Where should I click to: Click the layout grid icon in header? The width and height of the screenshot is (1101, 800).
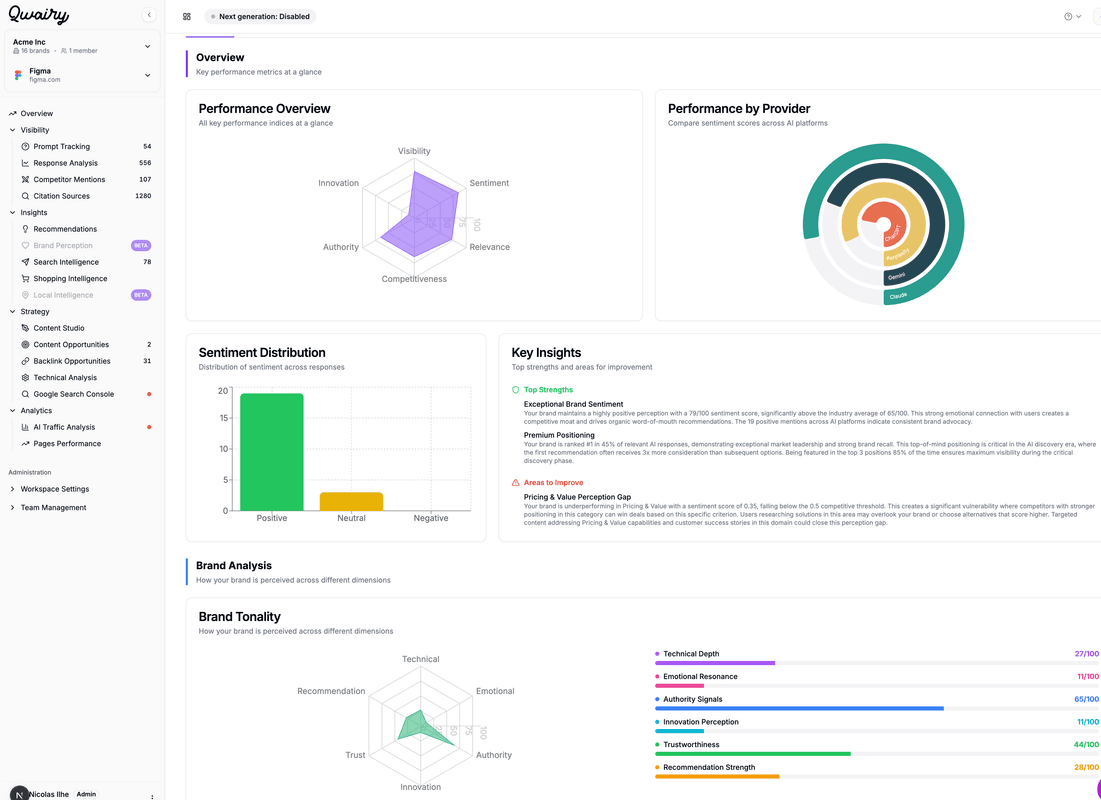coord(187,17)
